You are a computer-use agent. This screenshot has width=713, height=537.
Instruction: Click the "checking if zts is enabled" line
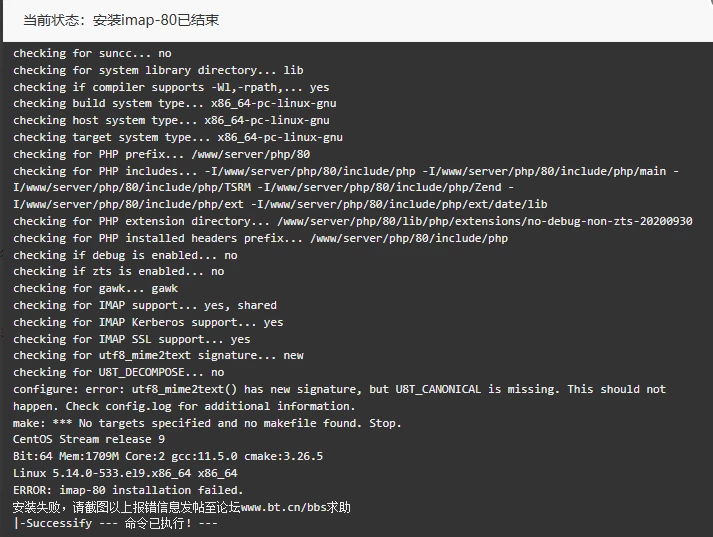(x=118, y=271)
